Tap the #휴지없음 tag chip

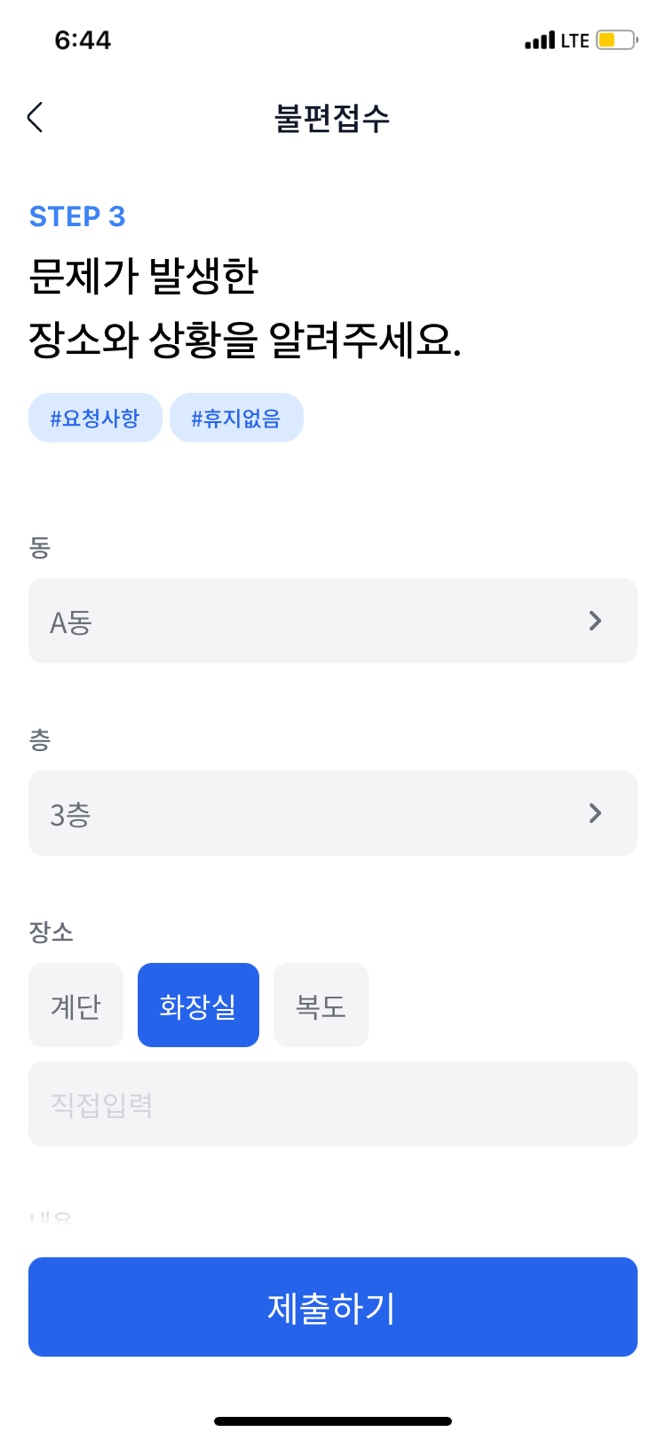coord(237,418)
